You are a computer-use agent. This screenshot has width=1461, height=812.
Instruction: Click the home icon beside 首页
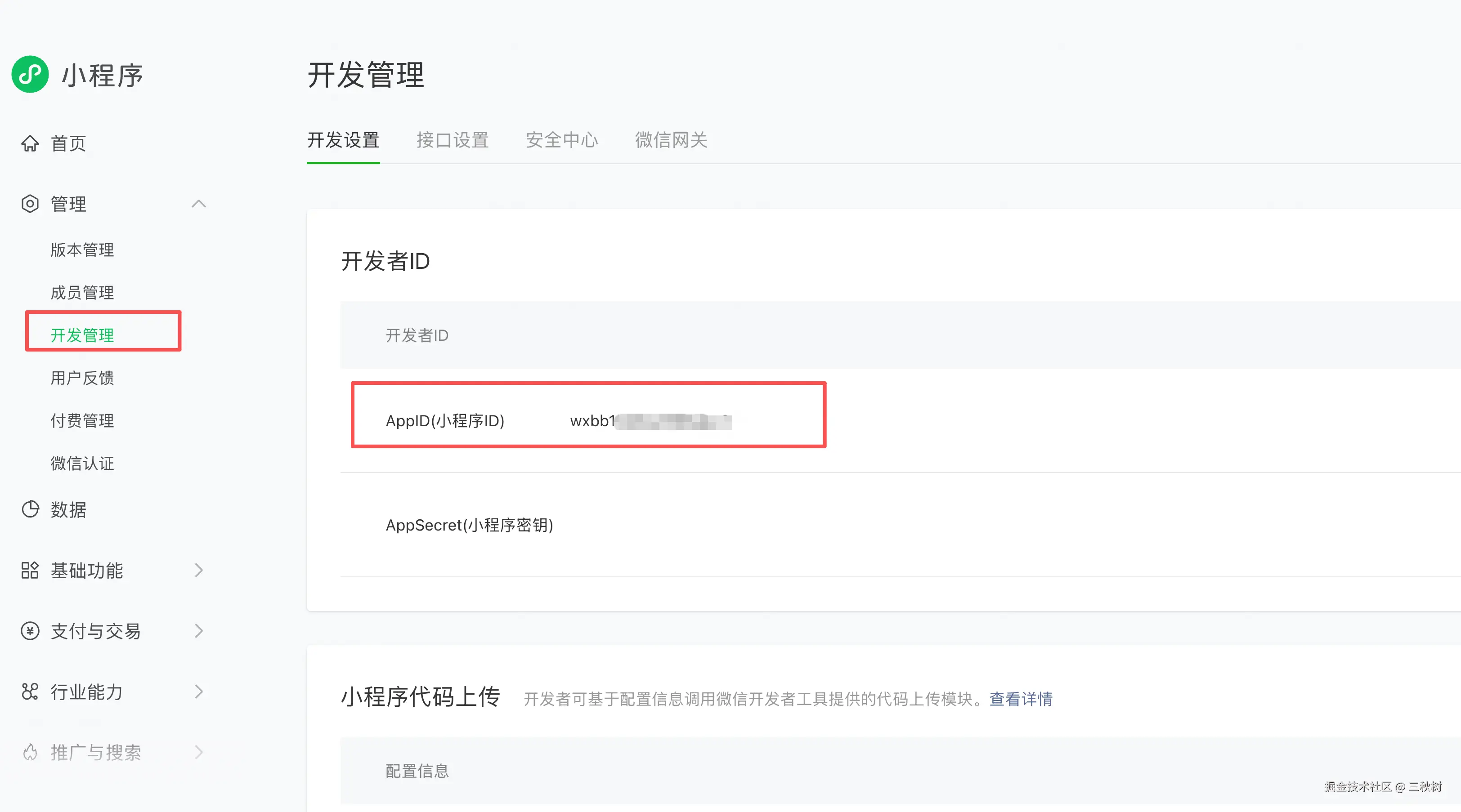(x=30, y=143)
